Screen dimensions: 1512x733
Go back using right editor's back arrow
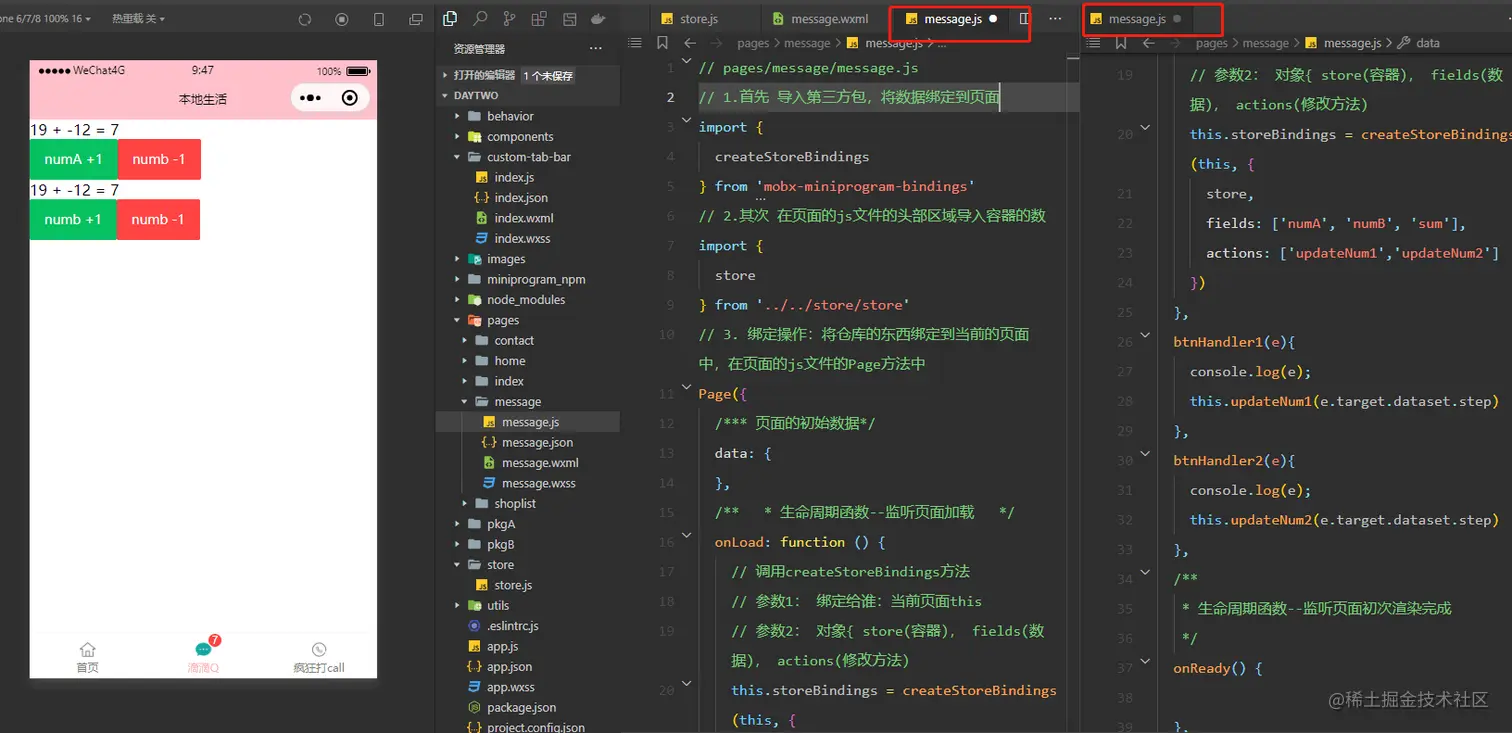tap(1148, 43)
